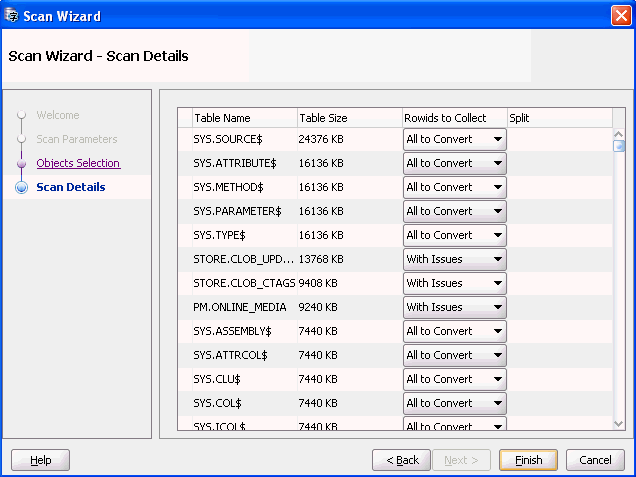Image resolution: width=636 pixels, height=477 pixels.
Task: Close the Scan Wizard window
Action: (x=620, y=16)
